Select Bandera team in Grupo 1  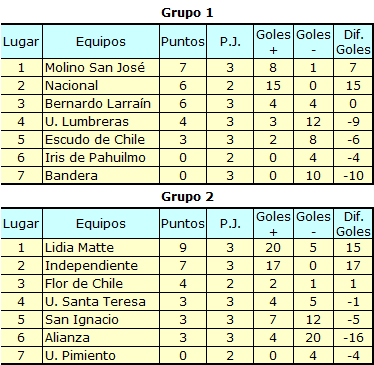tap(71, 176)
